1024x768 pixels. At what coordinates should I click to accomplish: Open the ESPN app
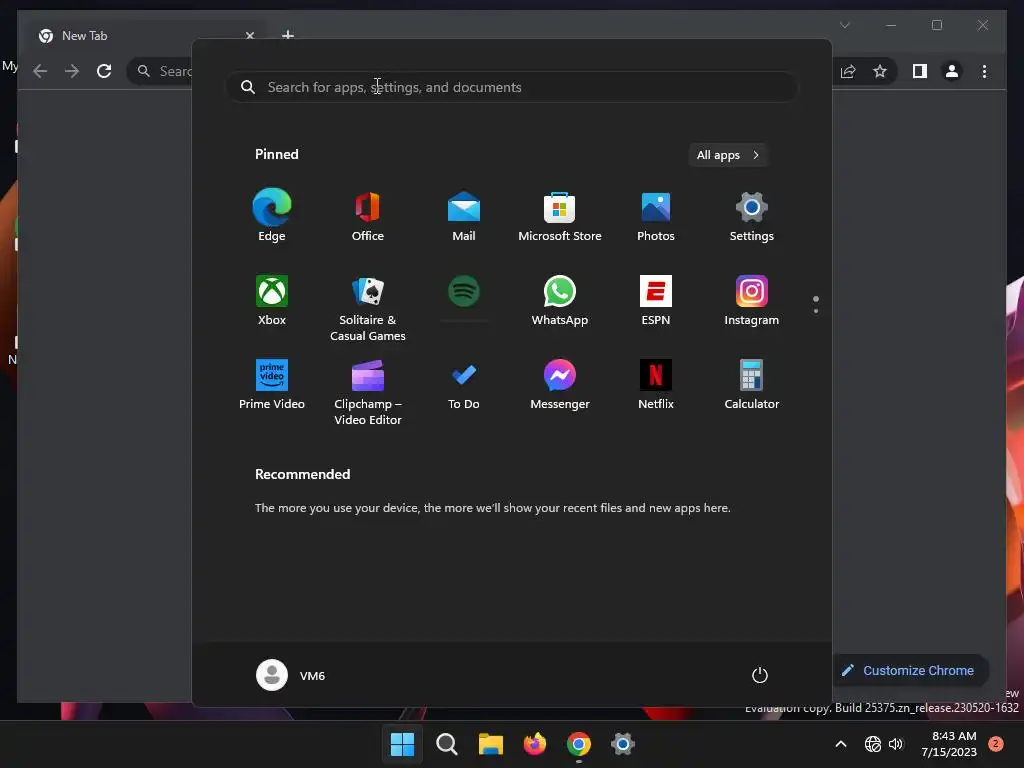(656, 300)
